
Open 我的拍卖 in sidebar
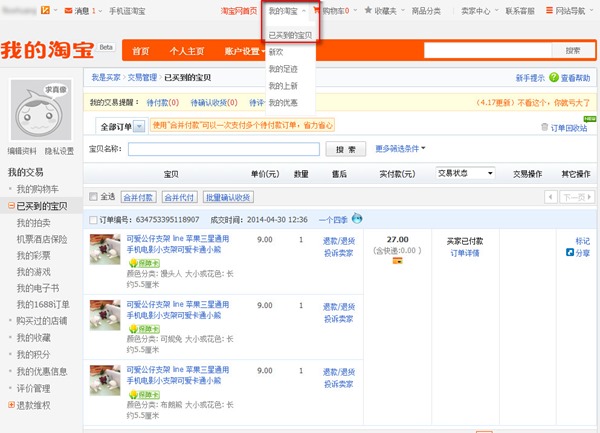(x=33, y=223)
